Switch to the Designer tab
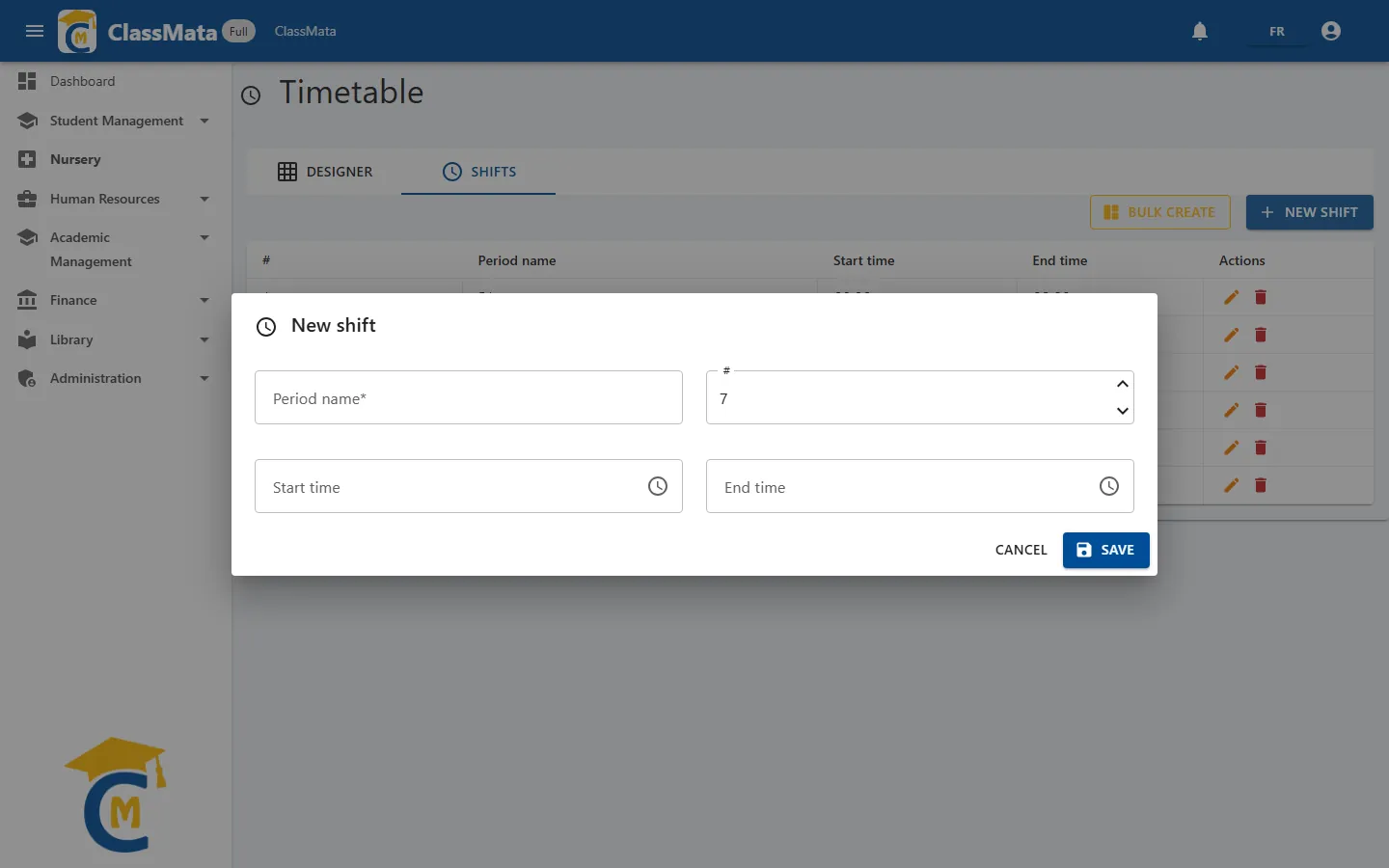 point(324,172)
